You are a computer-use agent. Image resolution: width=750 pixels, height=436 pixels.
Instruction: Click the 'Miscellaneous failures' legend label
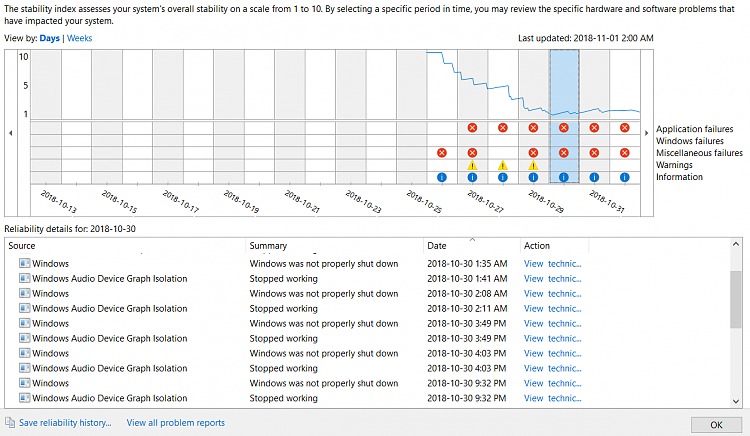click(x=699, y=153)
